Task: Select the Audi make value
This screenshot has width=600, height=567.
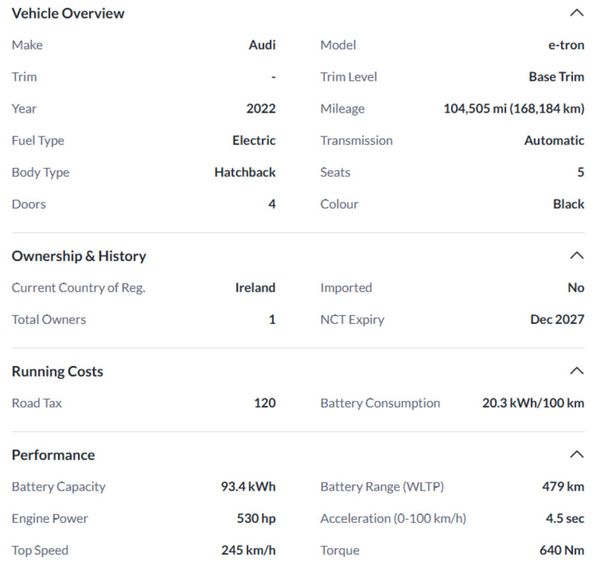Action: [262, 45]
